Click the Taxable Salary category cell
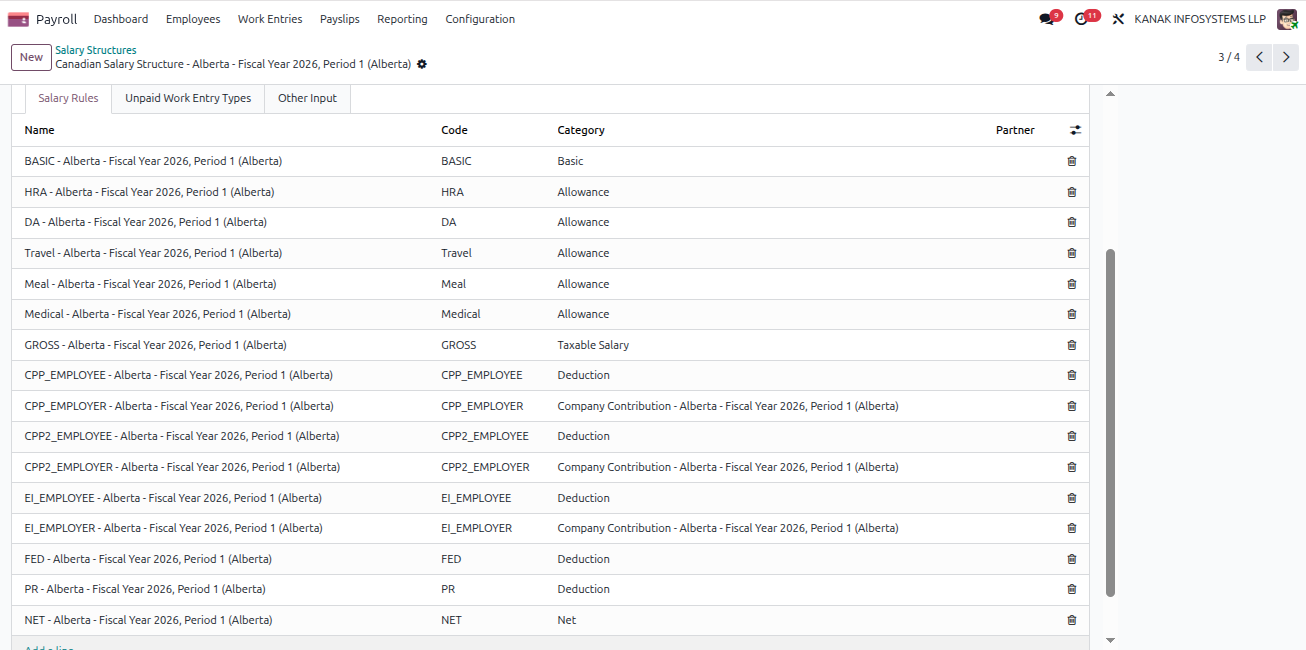1306x650 pixels. pos(593,345)
